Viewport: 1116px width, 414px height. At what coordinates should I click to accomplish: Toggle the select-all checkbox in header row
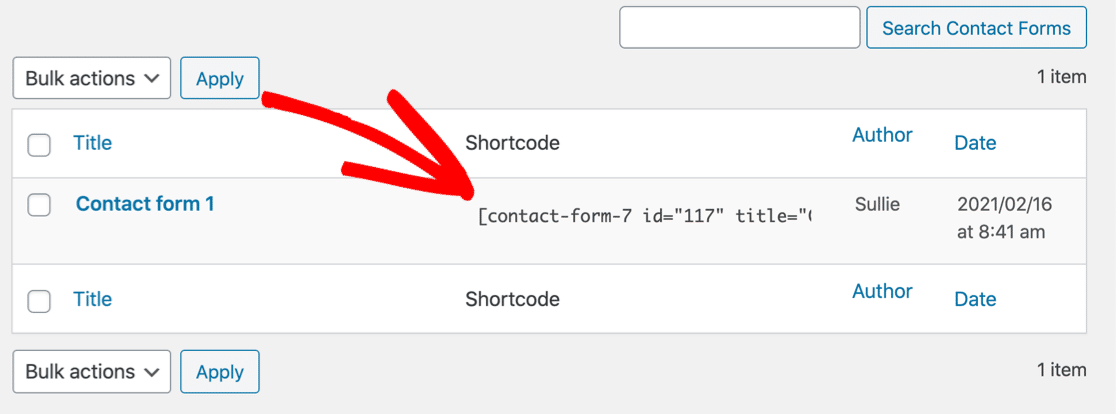tap(39, 145)
